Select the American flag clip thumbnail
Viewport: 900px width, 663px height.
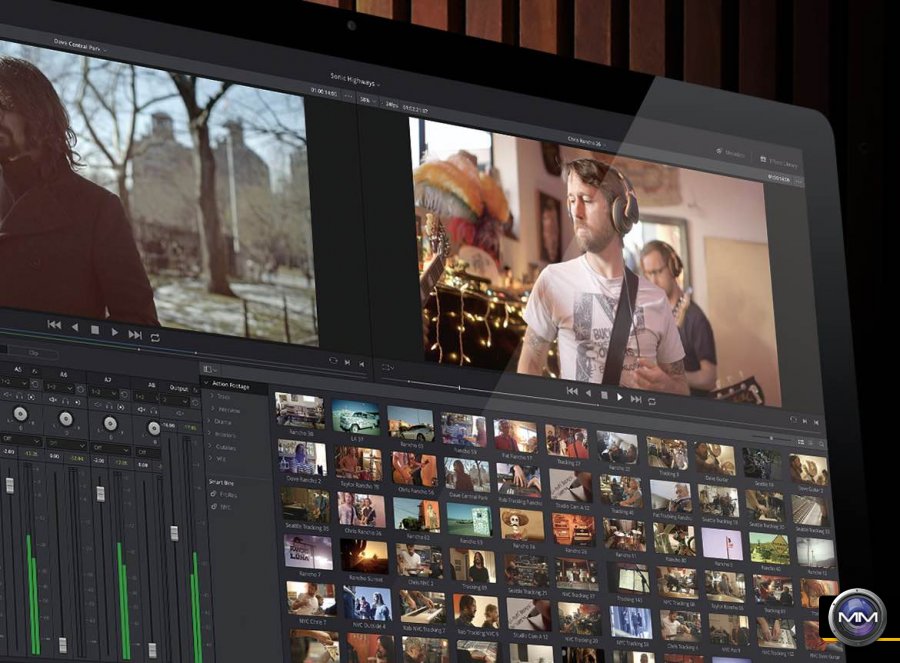[x=722, y=544]
